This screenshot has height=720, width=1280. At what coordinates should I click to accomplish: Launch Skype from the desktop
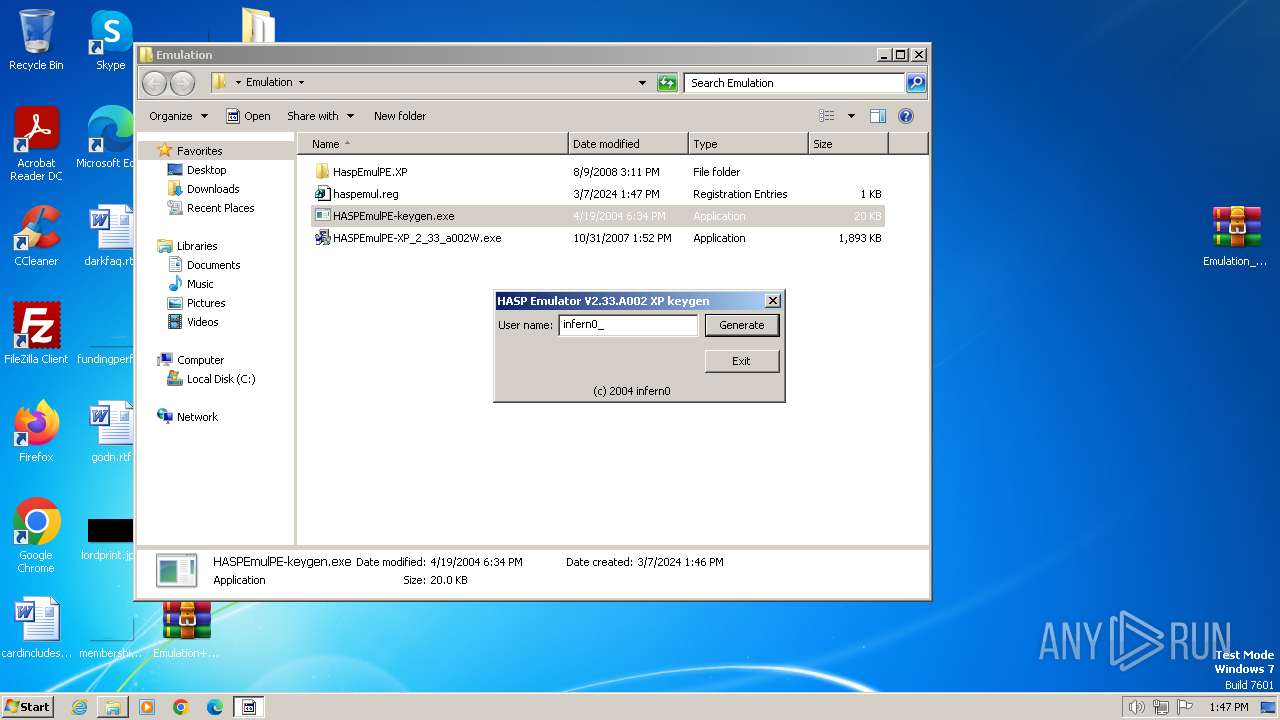[x=111, y=40]
